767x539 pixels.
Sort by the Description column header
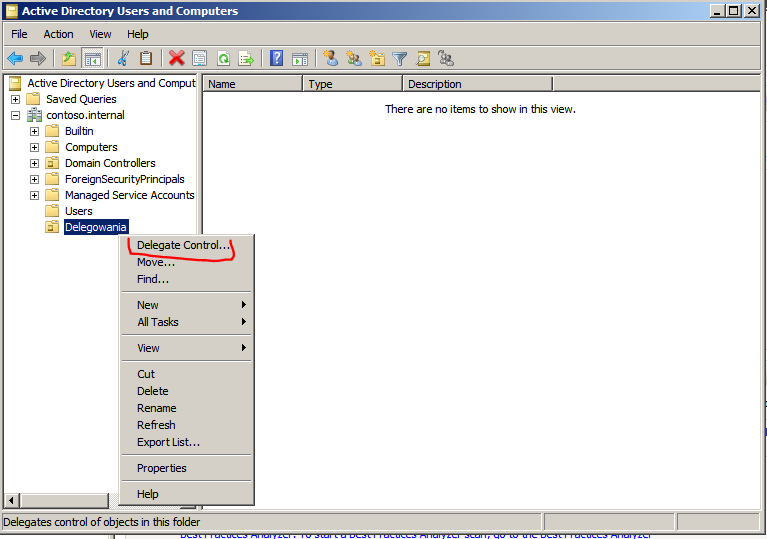(477, 84)
